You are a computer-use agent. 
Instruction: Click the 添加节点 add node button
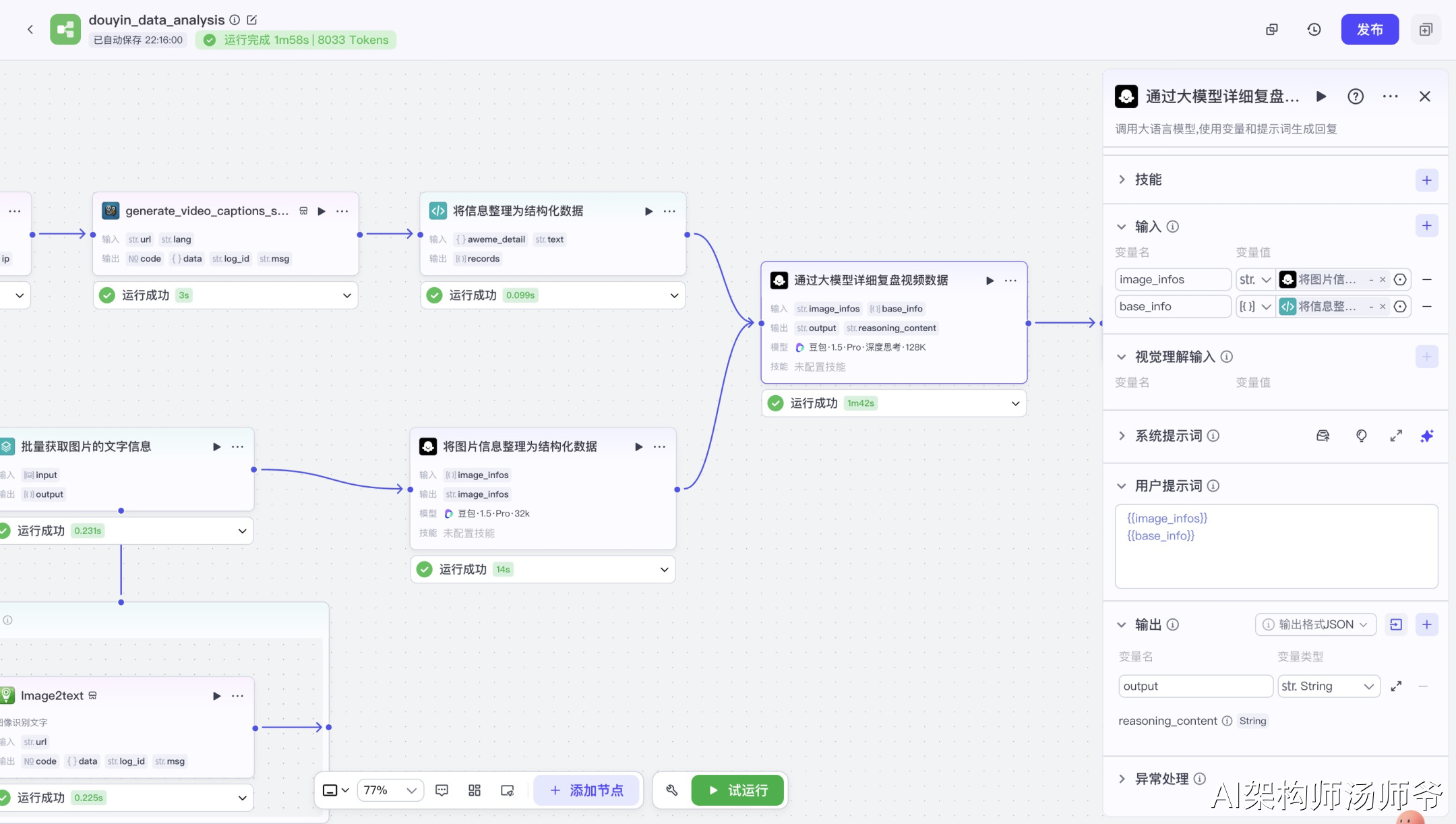586,790
